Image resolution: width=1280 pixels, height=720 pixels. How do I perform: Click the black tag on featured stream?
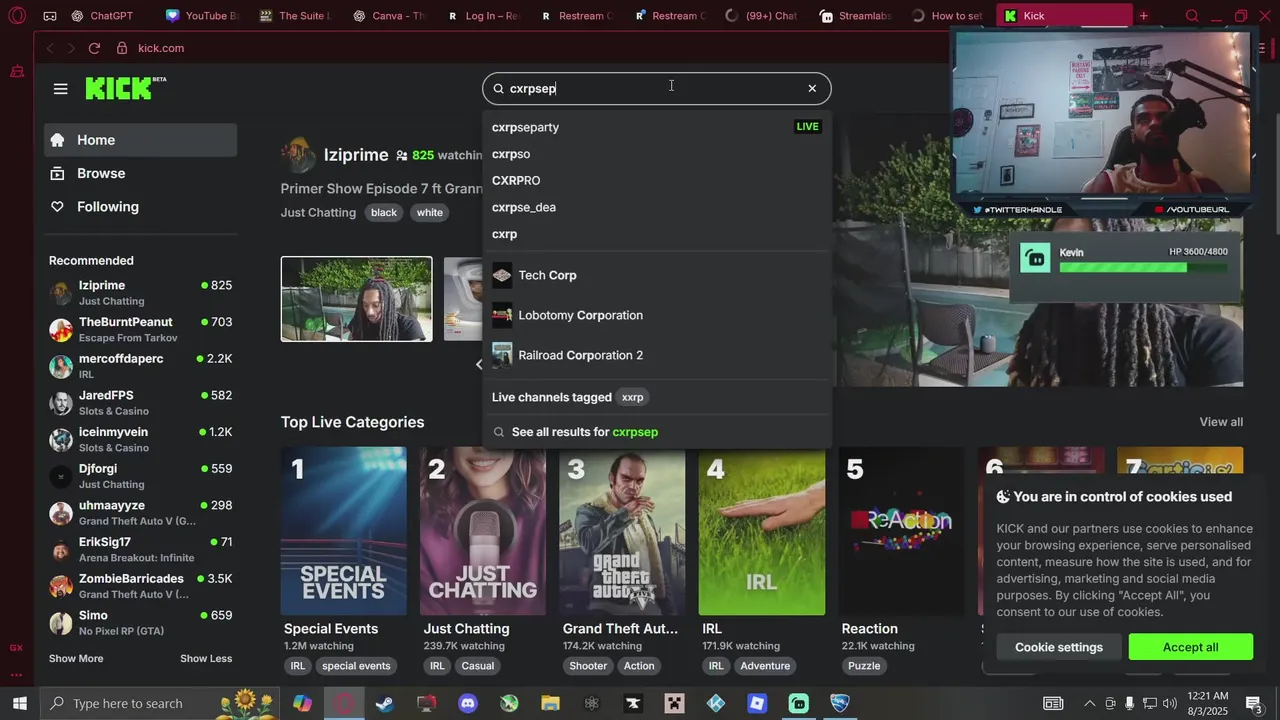(x=384, y=212)
